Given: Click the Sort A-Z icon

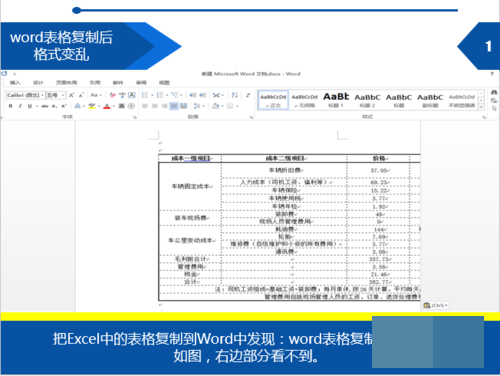Looking at the screenshot, I should point(235,95).
